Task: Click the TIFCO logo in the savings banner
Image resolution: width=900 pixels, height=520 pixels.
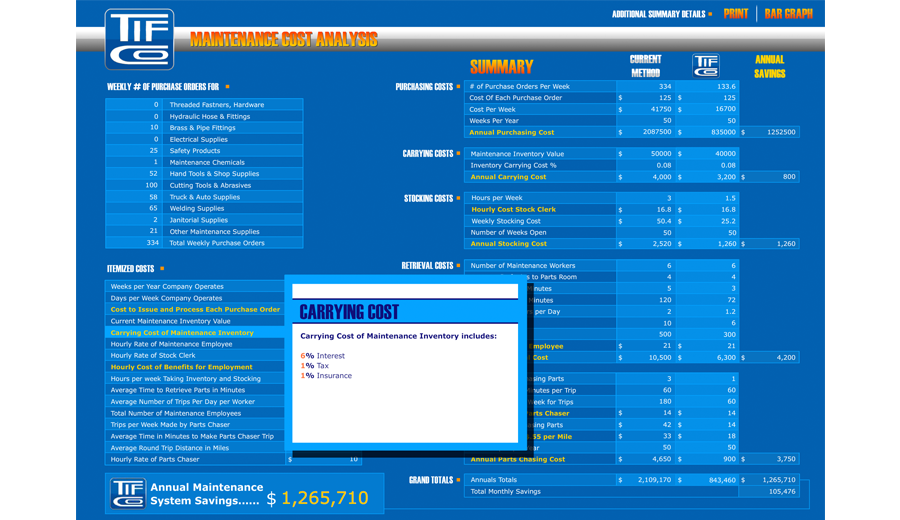Action: [x=127, y=495]
